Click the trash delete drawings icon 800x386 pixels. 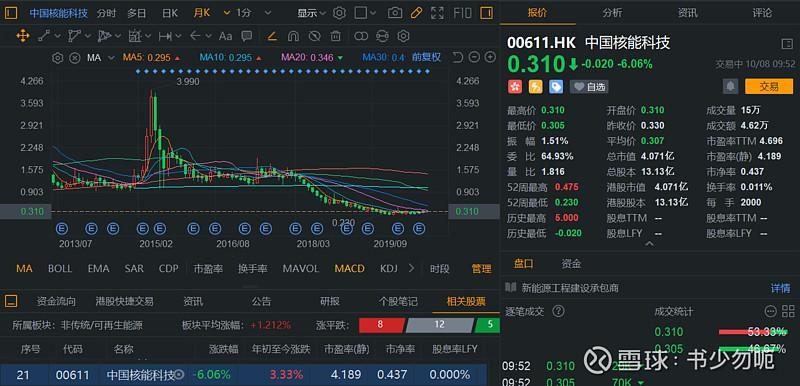[x=335, y=36]
